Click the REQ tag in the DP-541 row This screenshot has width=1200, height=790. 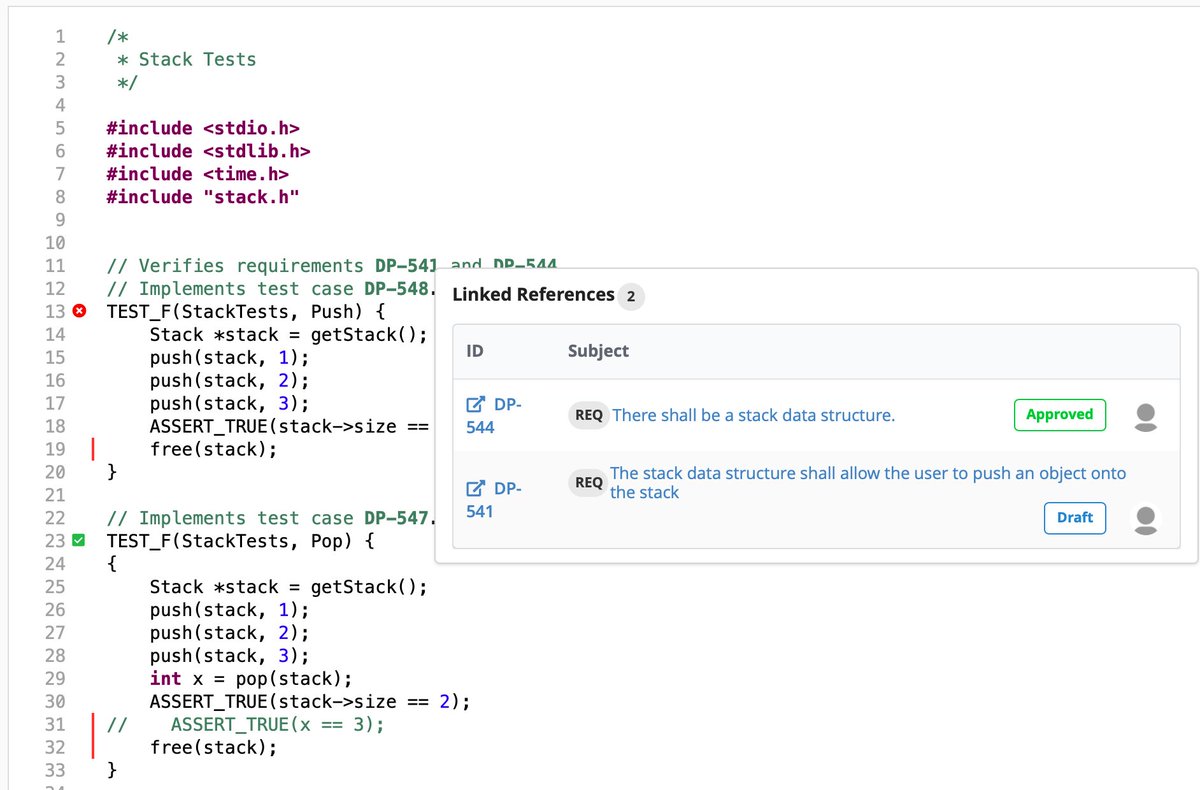click(589, 483)
